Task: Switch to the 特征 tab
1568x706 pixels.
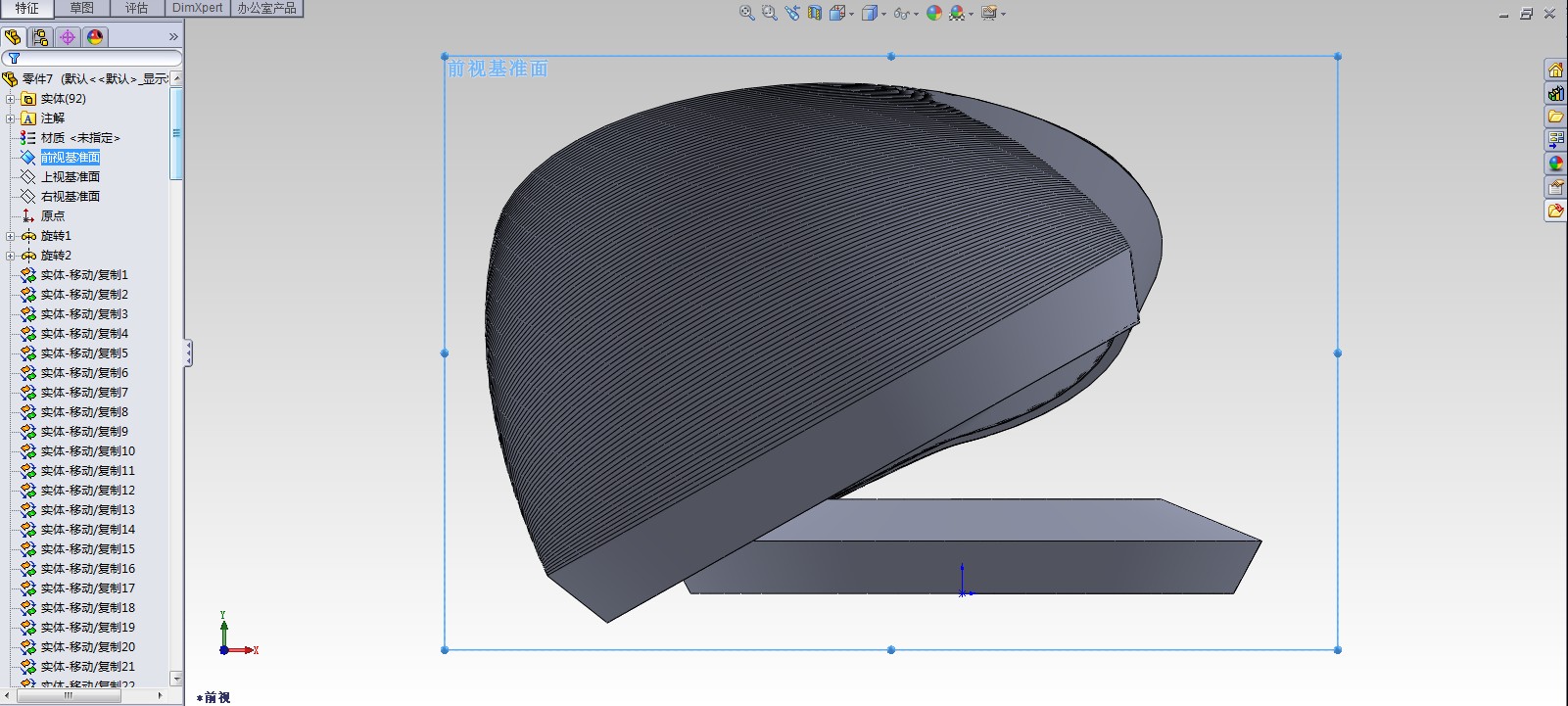Action: click(x=27, y=8)
